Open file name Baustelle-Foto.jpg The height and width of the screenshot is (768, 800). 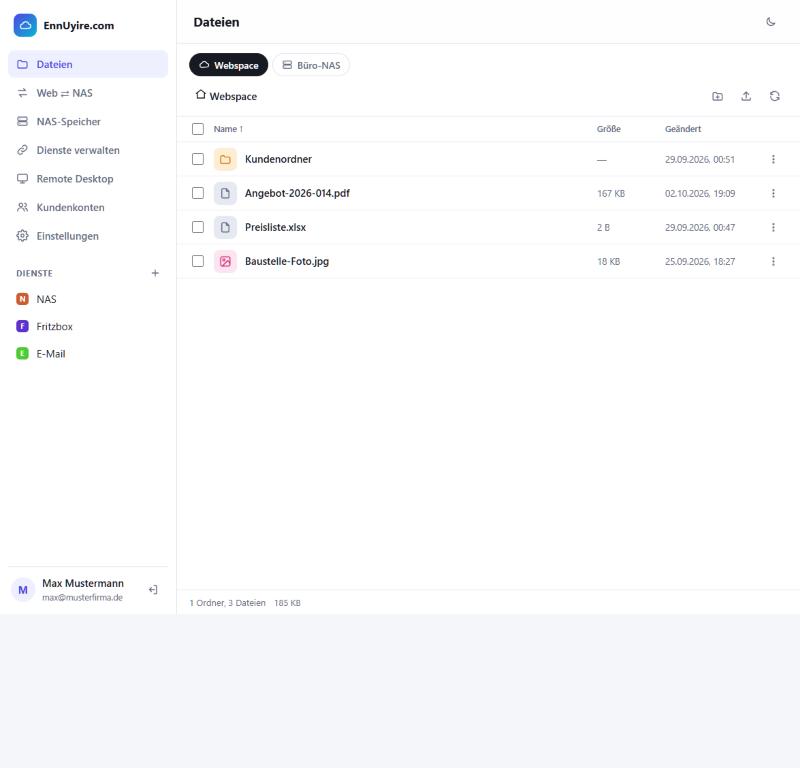tap(287, 261)
